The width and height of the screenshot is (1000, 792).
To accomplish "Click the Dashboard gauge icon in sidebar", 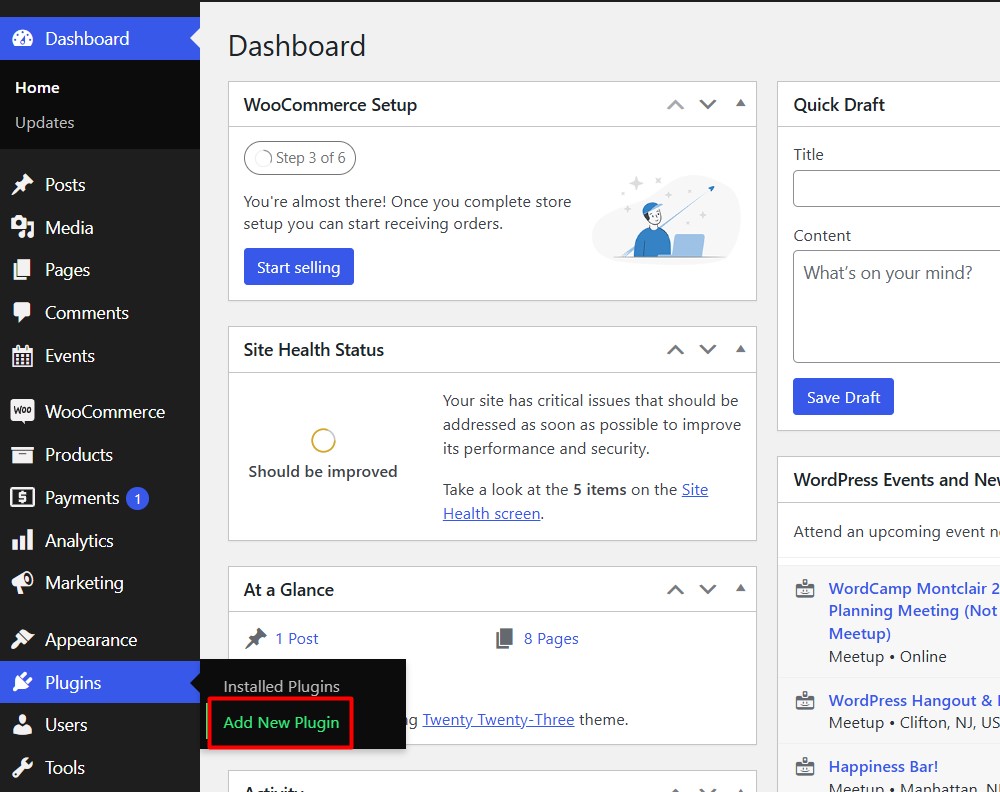I will coord(23,38).
